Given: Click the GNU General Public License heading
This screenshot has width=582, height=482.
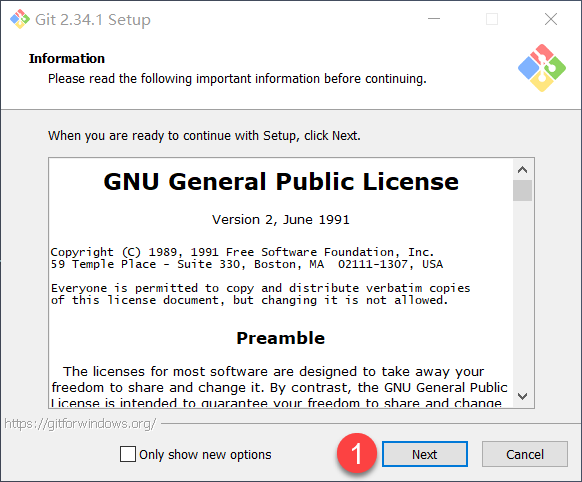Looking at the screenshot, I should (x=281, y=181).
